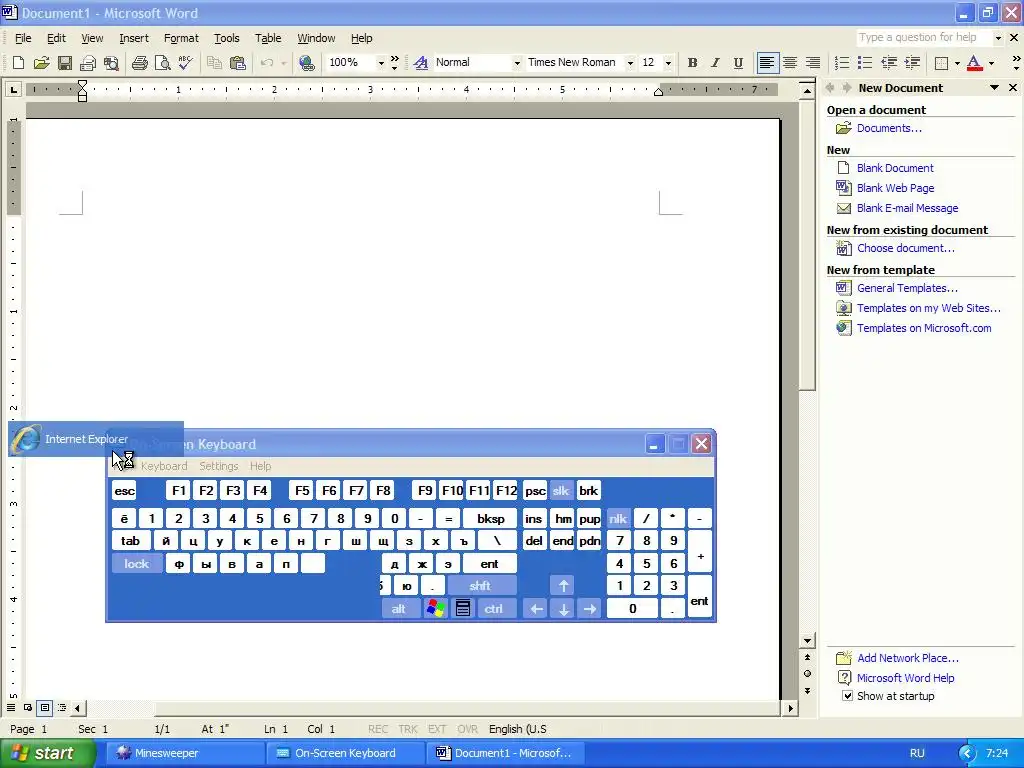Click the Windows logo key on On-Screen Keyboard
This screenshot has height=768, width=1024.
pos(435,609)
